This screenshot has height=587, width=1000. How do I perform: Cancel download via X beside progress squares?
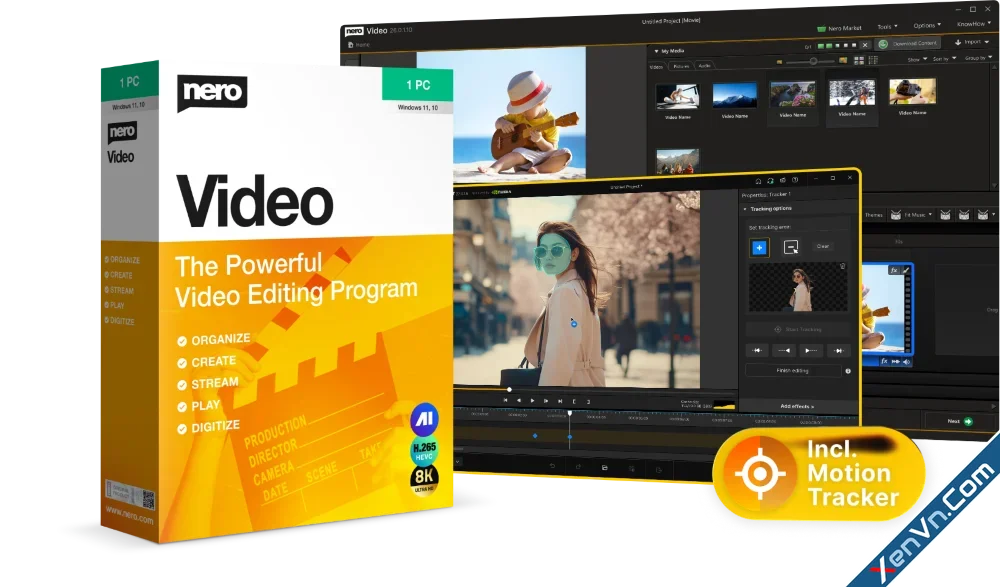(x=865, y=45)
